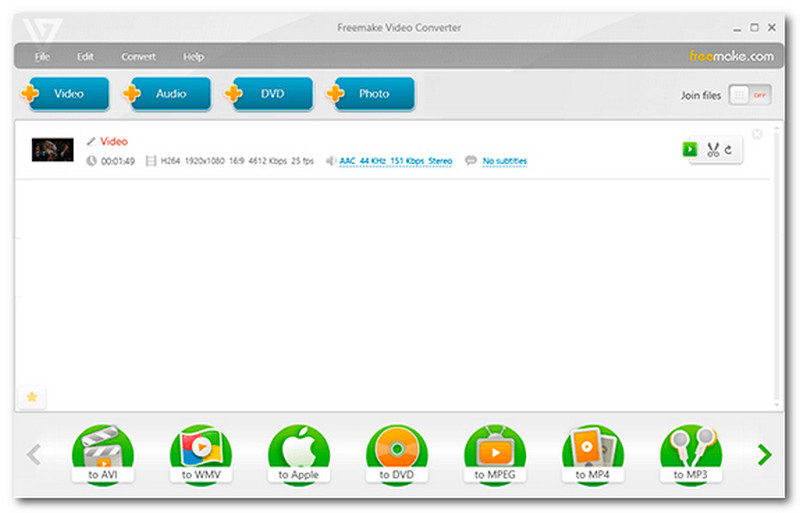
Task: Choose the to MP4 conversion icon
Action: [x=593, y=454]
